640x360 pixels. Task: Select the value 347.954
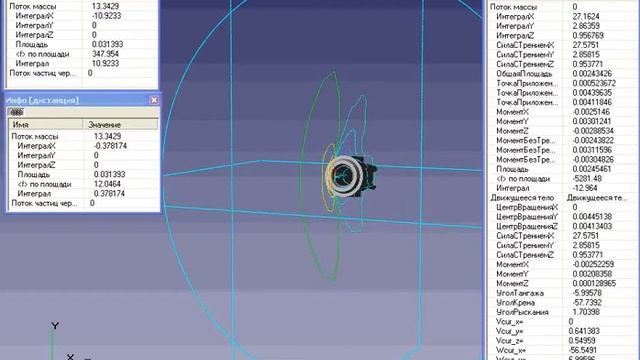(x=106, y=54)
